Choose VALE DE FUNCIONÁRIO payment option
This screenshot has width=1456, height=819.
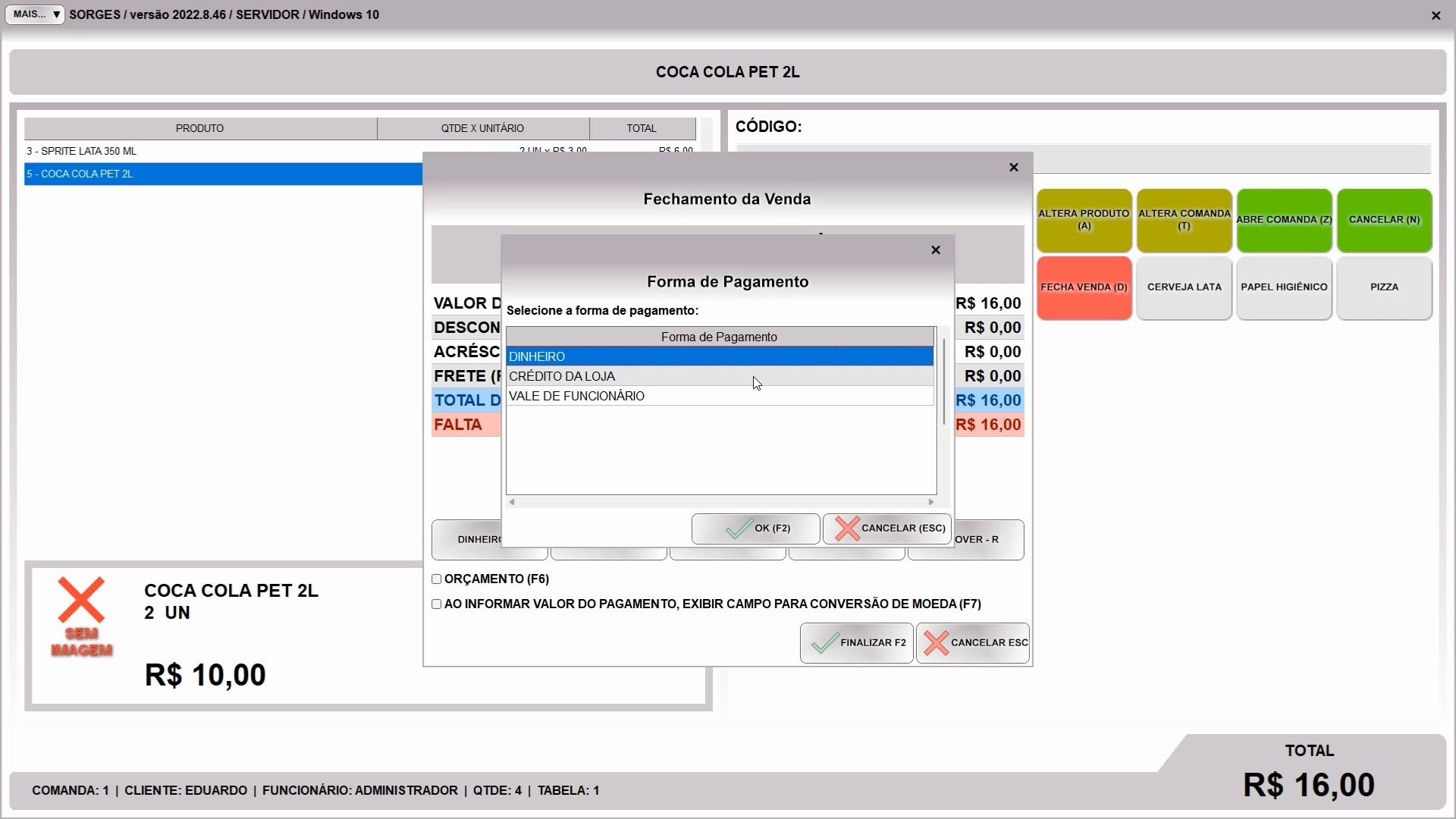coord(719,396)
